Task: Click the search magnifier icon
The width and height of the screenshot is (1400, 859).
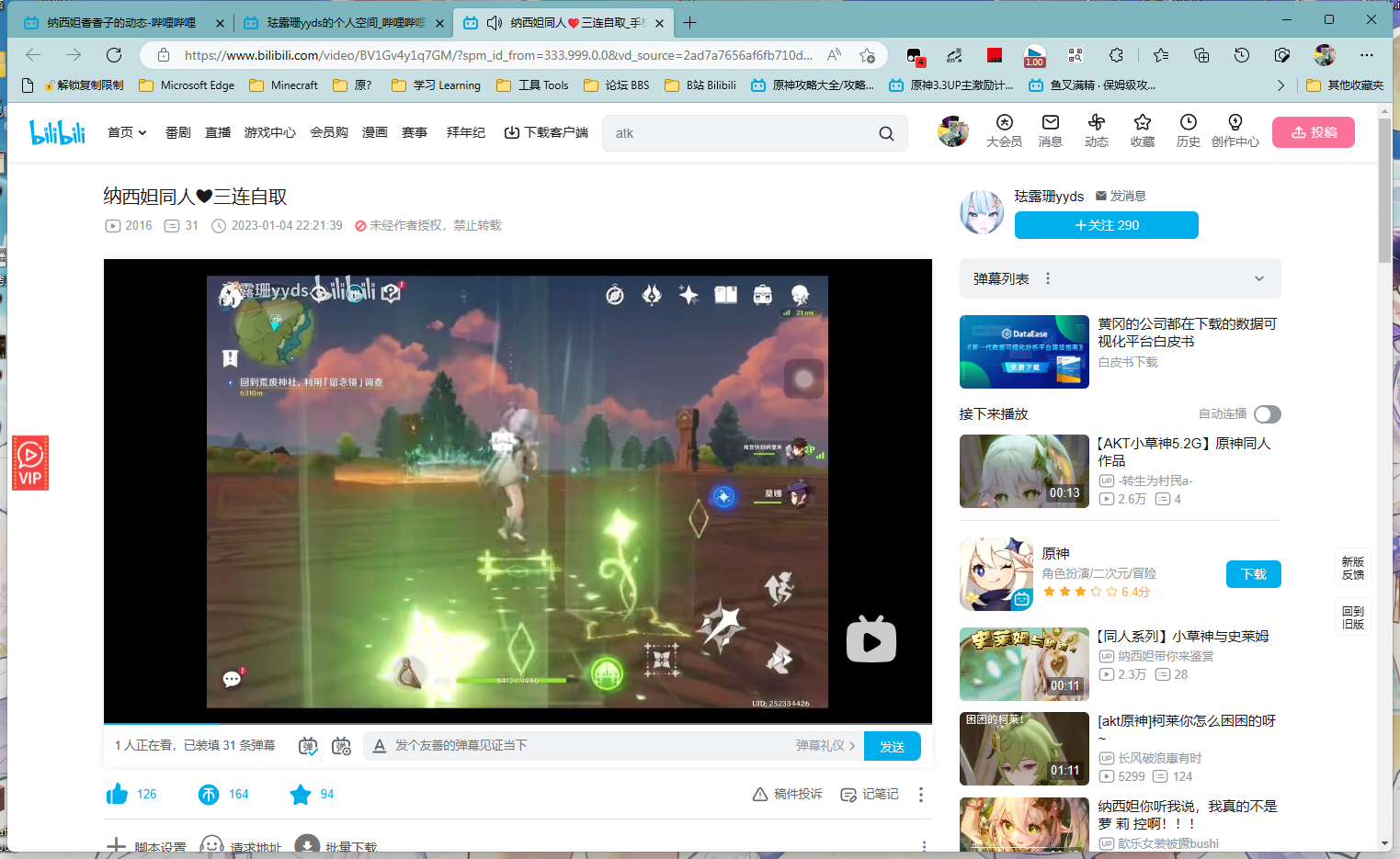Action: (x=886, y=133)
